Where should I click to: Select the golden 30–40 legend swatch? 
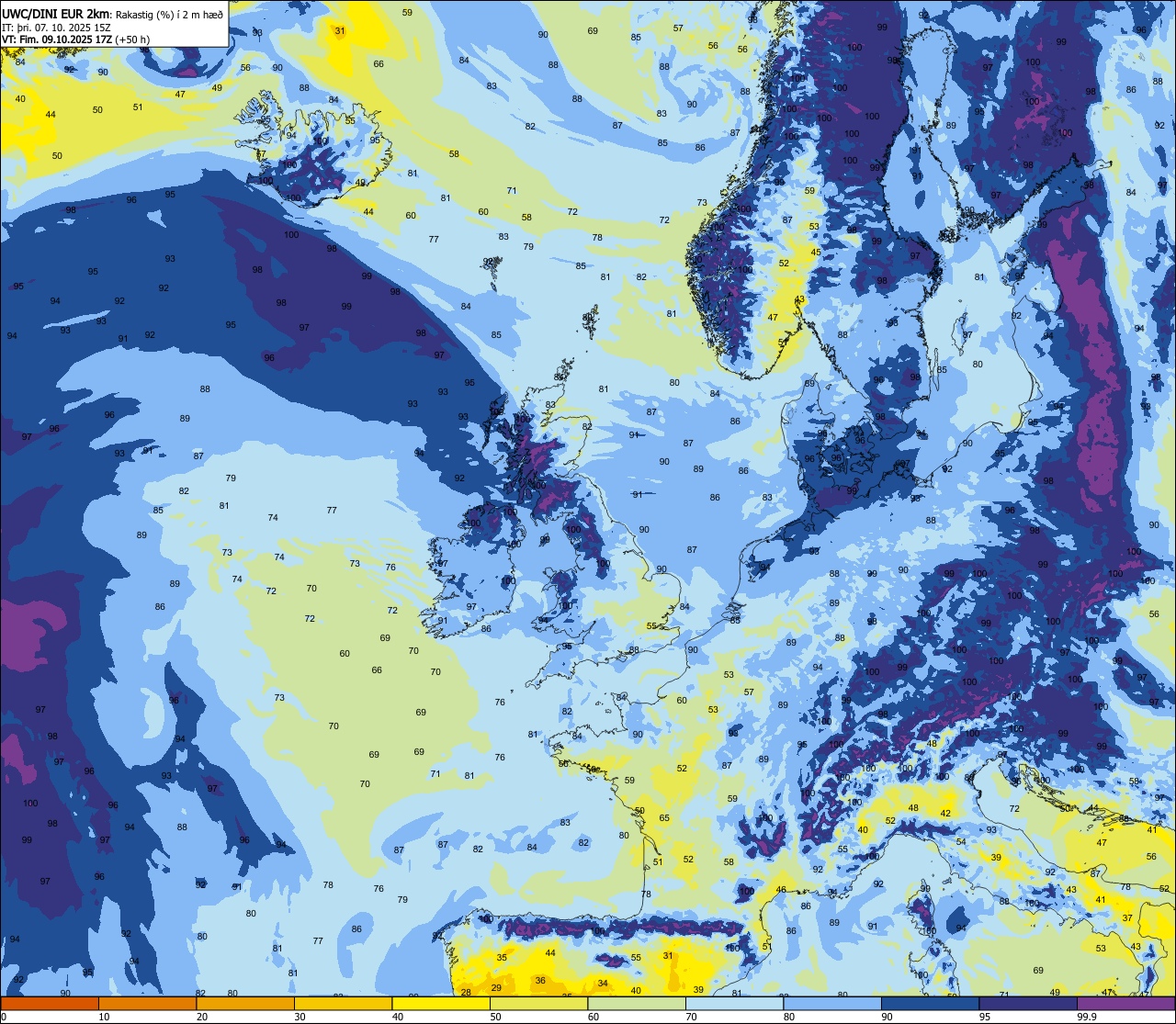point(343,1003)
